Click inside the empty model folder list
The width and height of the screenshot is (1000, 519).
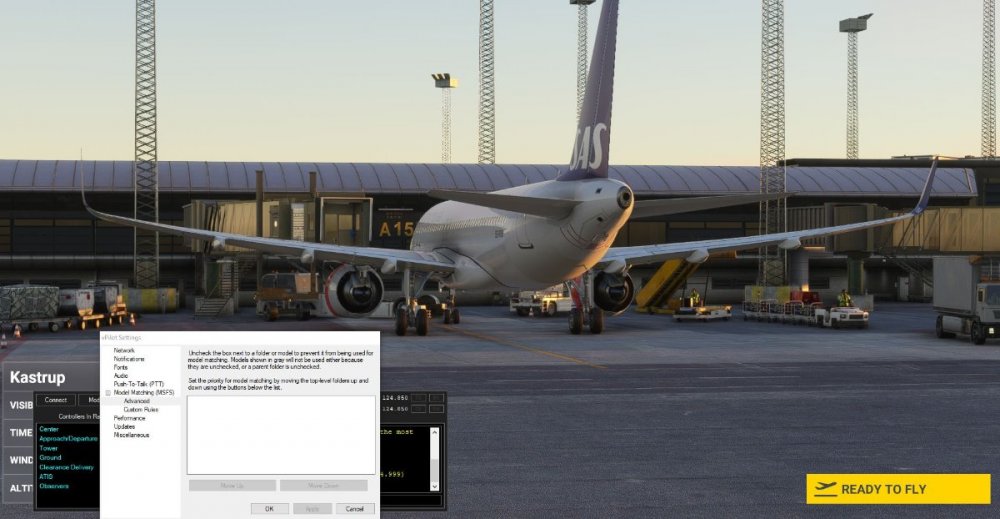pyautogui.click(x=281, y=435)
